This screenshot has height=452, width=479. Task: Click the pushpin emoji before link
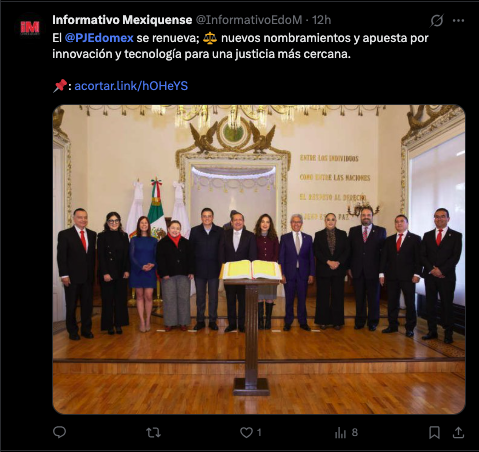click(x=60, y=86)
